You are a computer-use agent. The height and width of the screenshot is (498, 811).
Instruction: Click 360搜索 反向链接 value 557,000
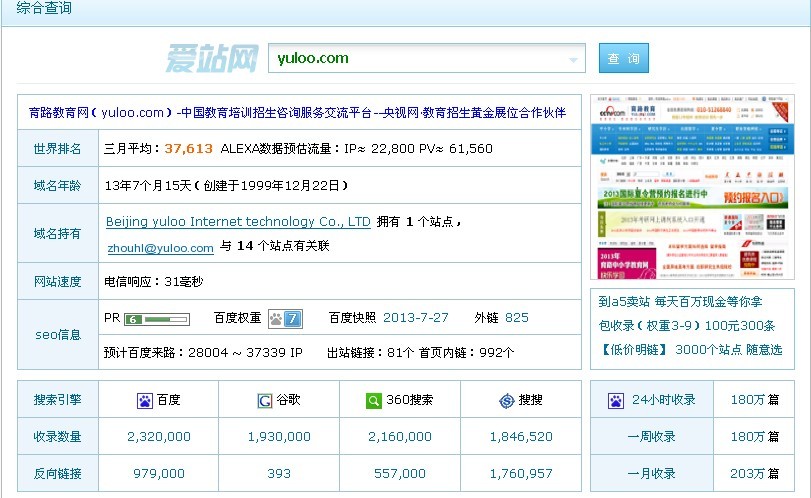[x=400, y=473]
